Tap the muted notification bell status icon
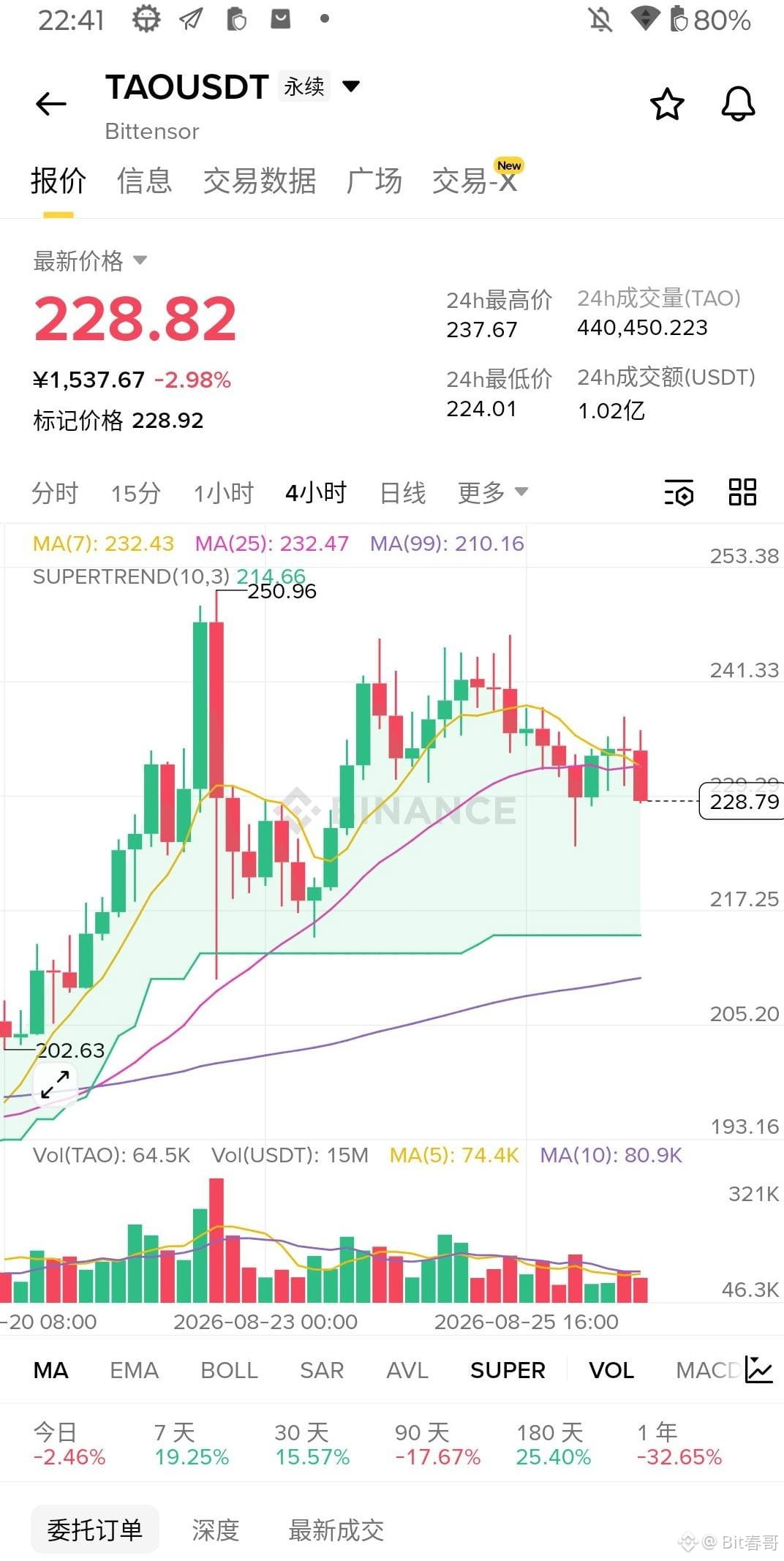Screen dimensions: 784x1561 click(x=600, y=19)
